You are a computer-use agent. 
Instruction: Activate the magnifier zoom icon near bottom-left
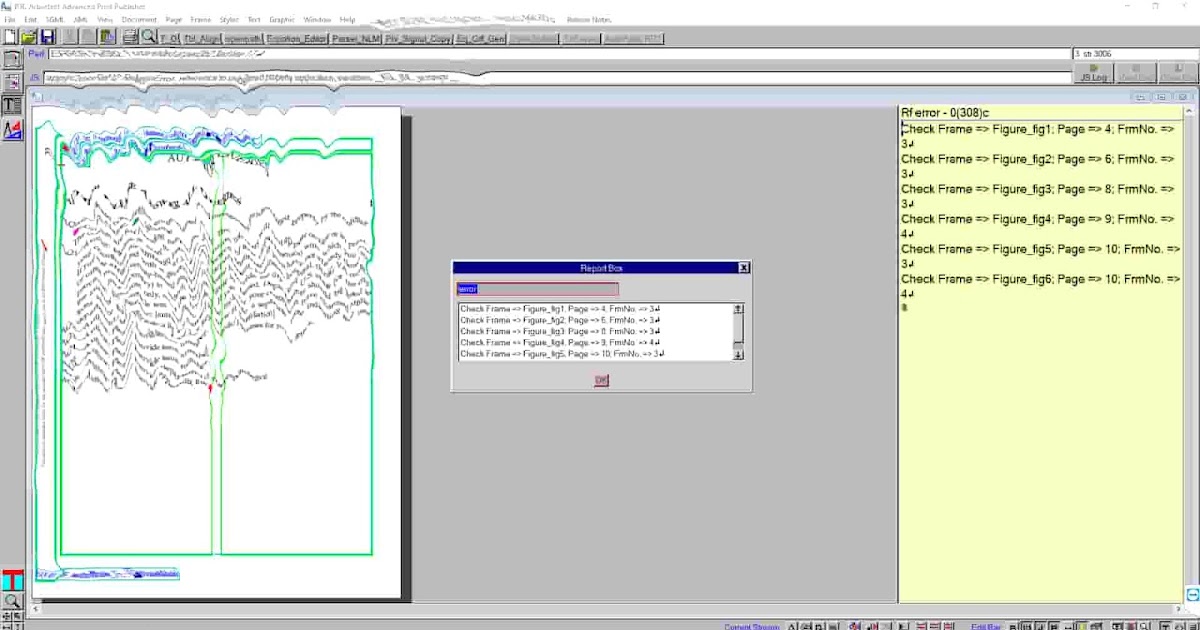(x=13, y=600)
